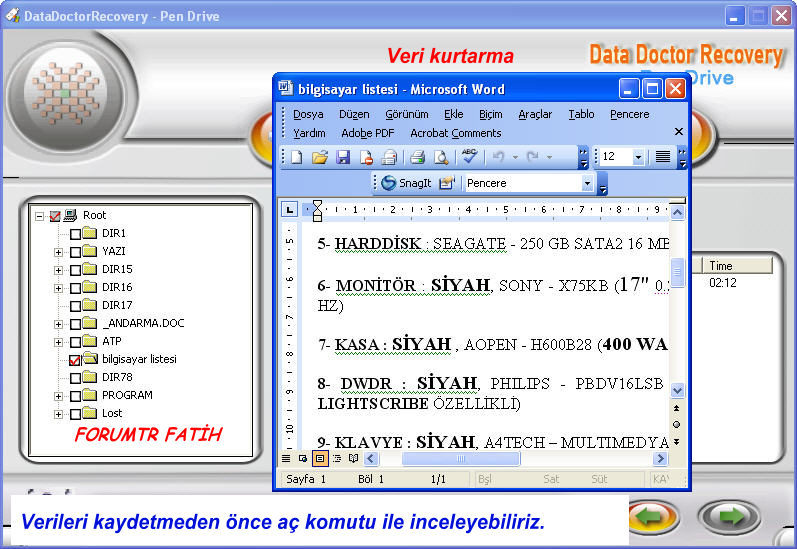The height and width of the screenshot is (549, 797).
Task: Click the Previous Page double-arrow icon
Action: click(677, 408)
